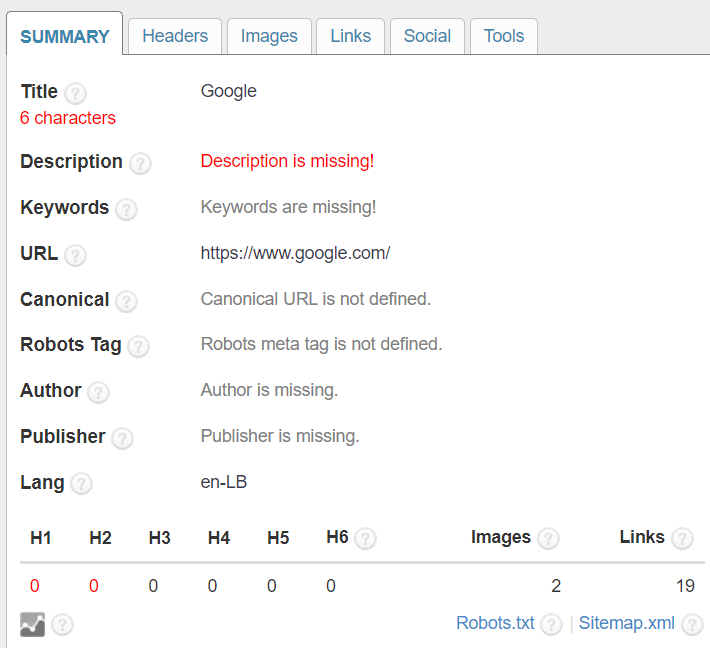Click the '6 characters' title length text

(68, 118)
